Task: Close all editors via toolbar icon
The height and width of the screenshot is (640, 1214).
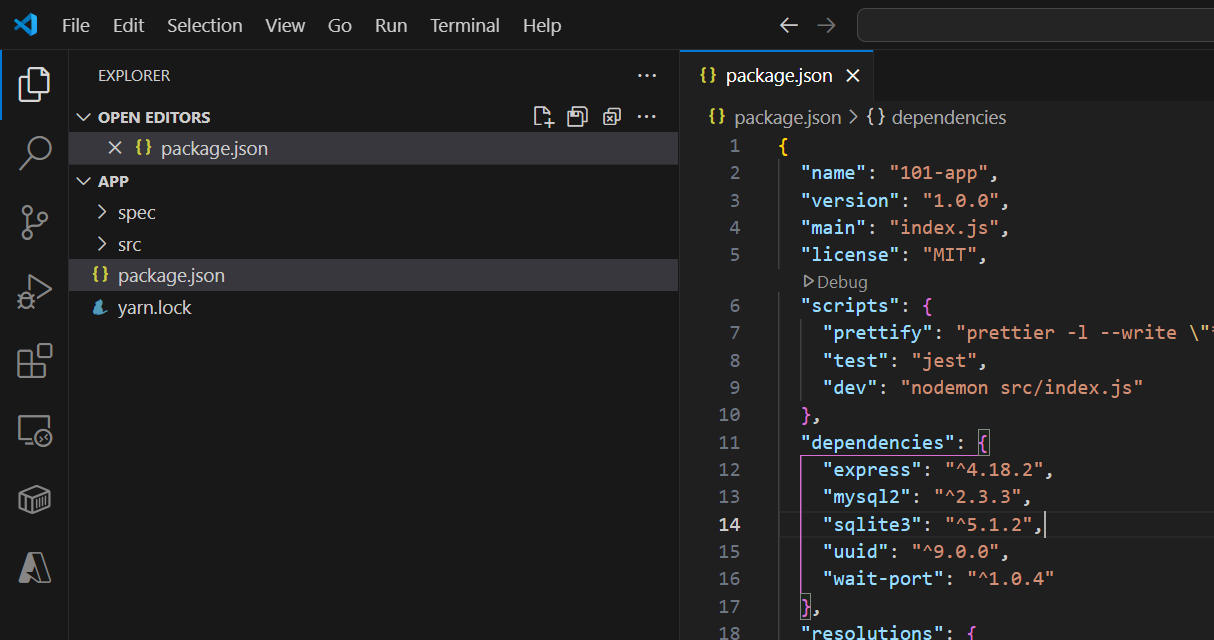Action: pyautogui.click(x=611, y=116)
